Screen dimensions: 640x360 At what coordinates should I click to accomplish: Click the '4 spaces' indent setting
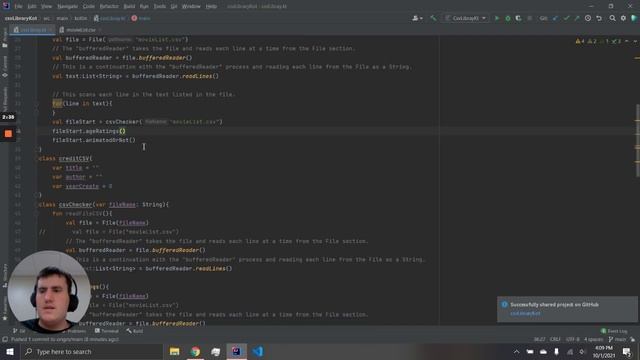[x=593, y=340]
